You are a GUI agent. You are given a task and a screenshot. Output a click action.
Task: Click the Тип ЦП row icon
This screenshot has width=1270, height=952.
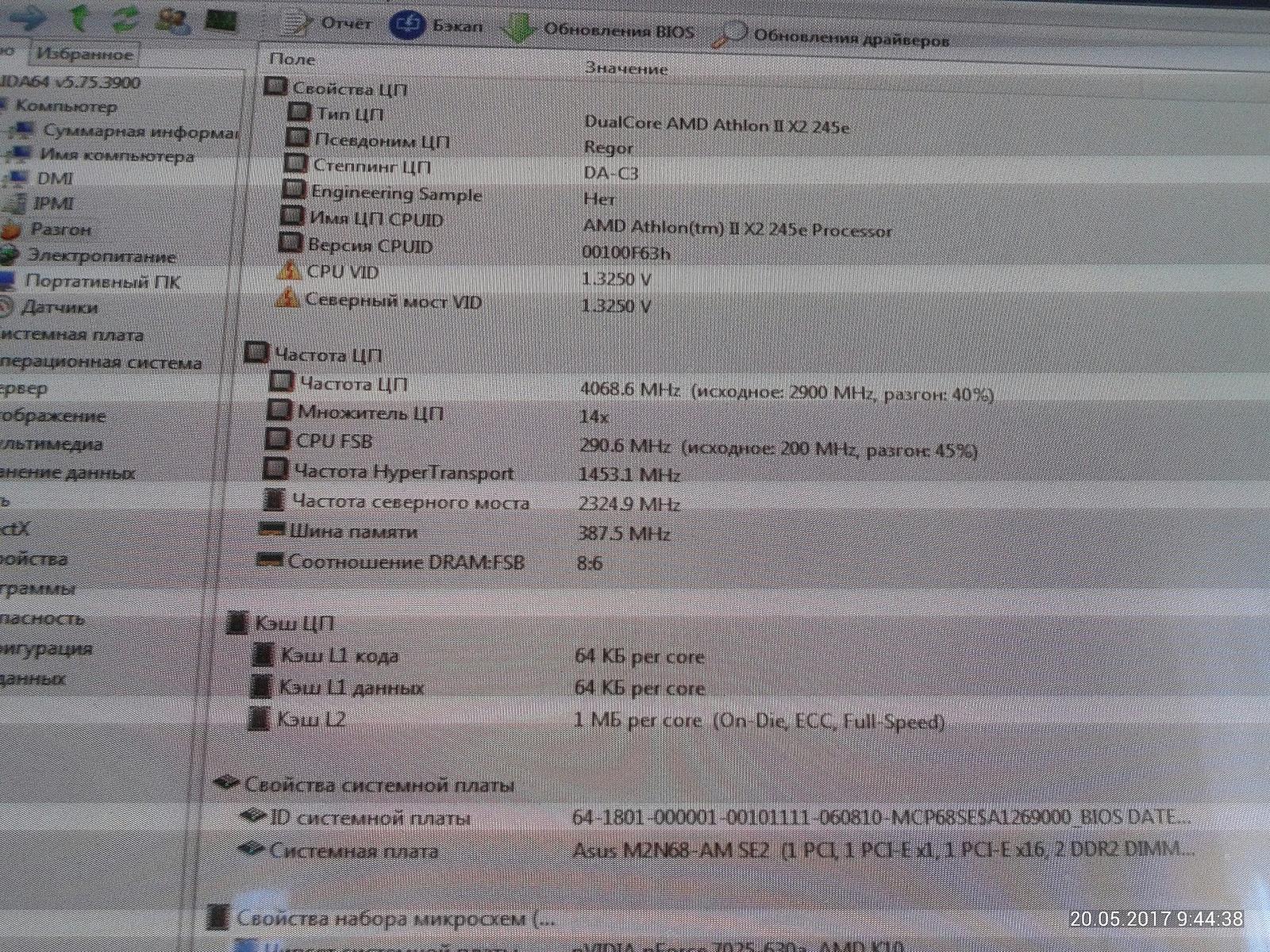pos(299,112)
